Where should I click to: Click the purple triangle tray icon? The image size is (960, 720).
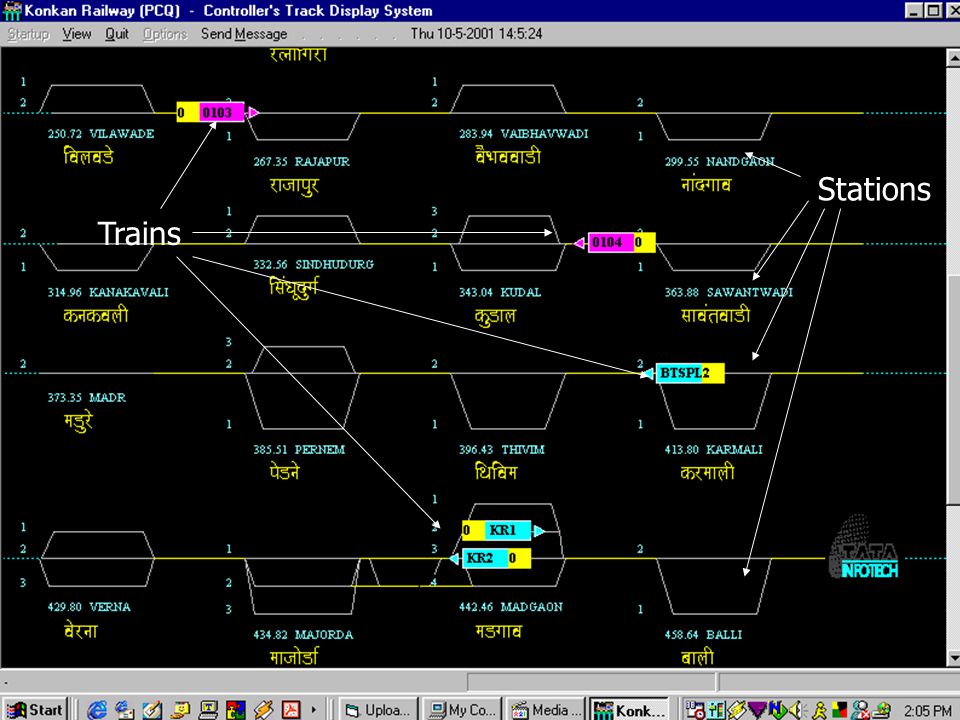click(757, 710)
